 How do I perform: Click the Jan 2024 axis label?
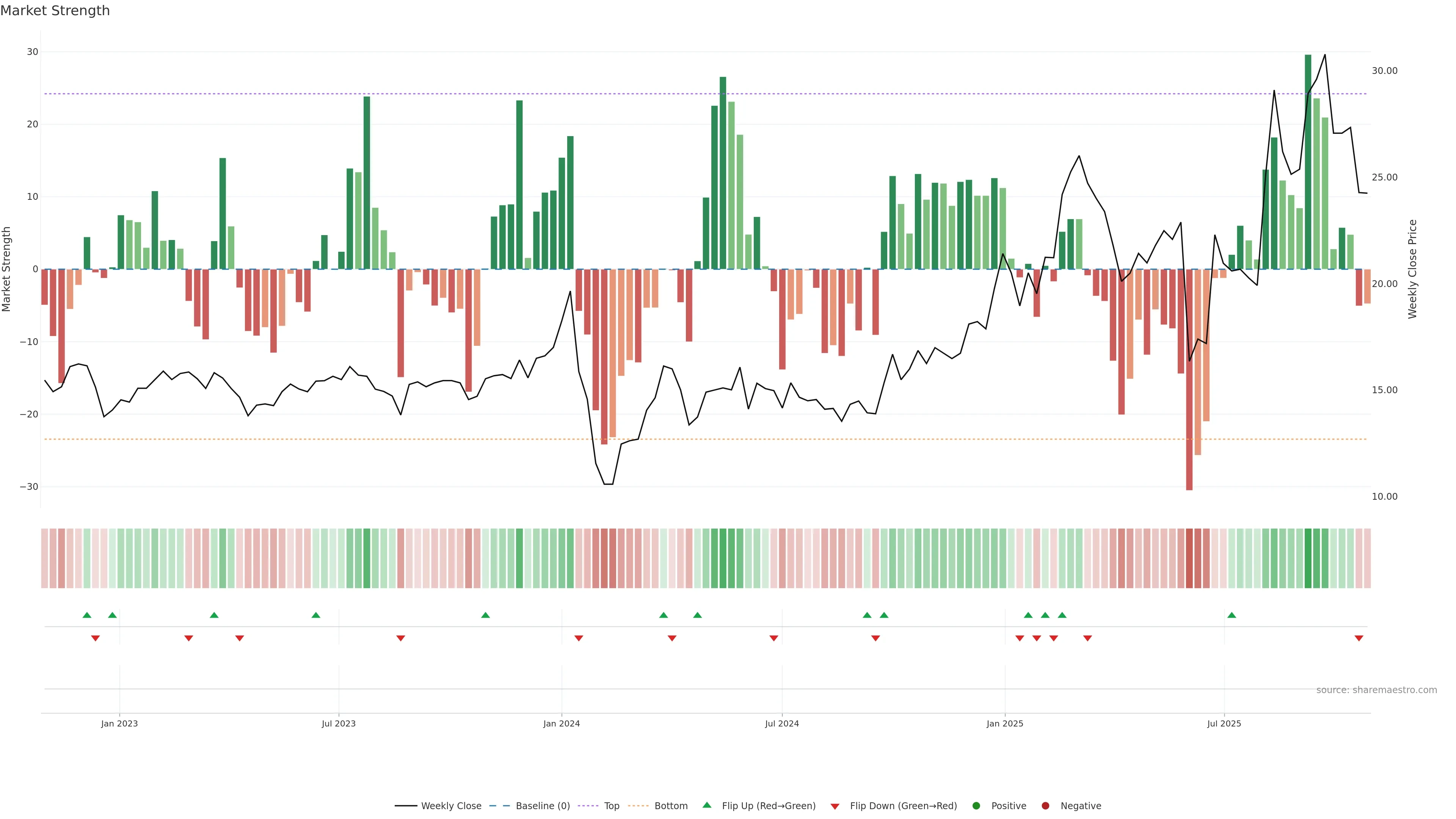pyautogui.click(x=561, y=723)
